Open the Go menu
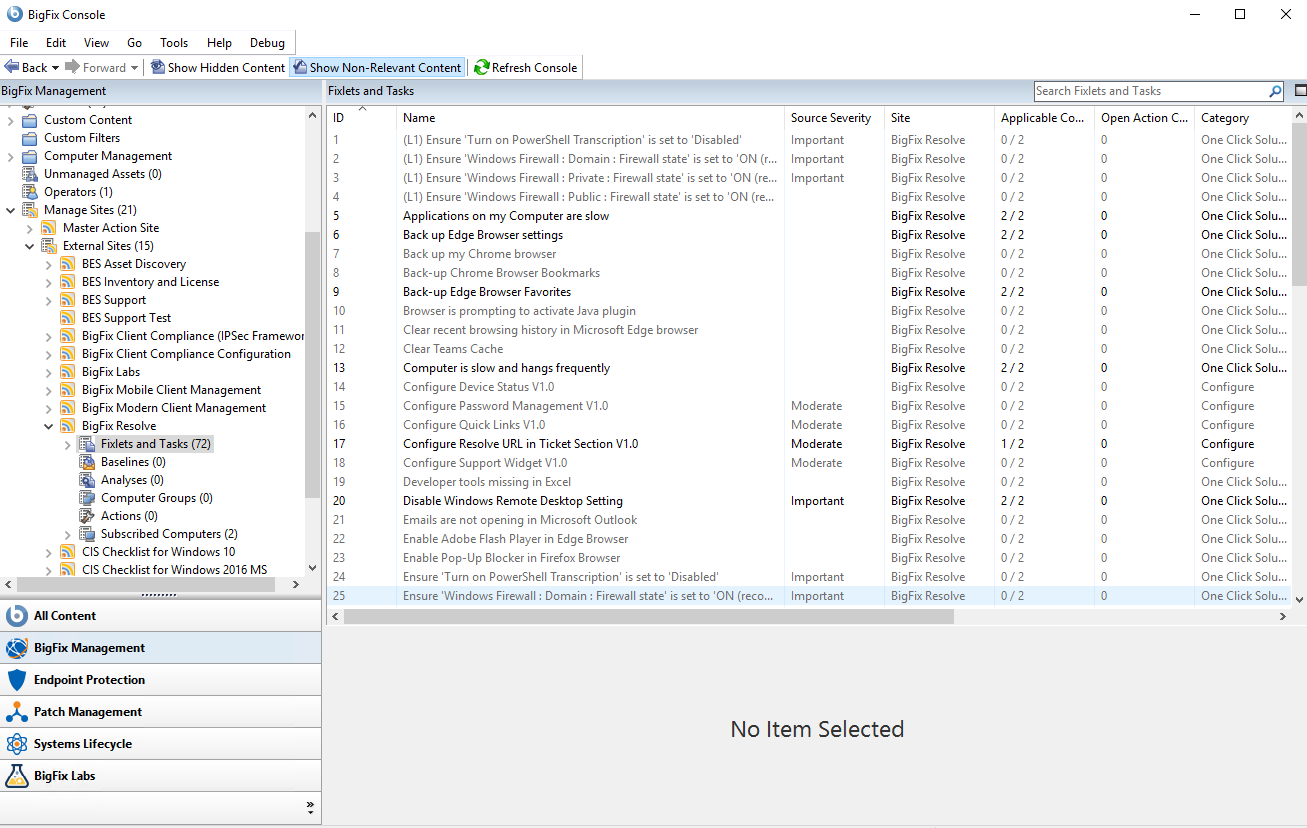The height and width of the screenshot is (828, 1307). pos(135,43)
